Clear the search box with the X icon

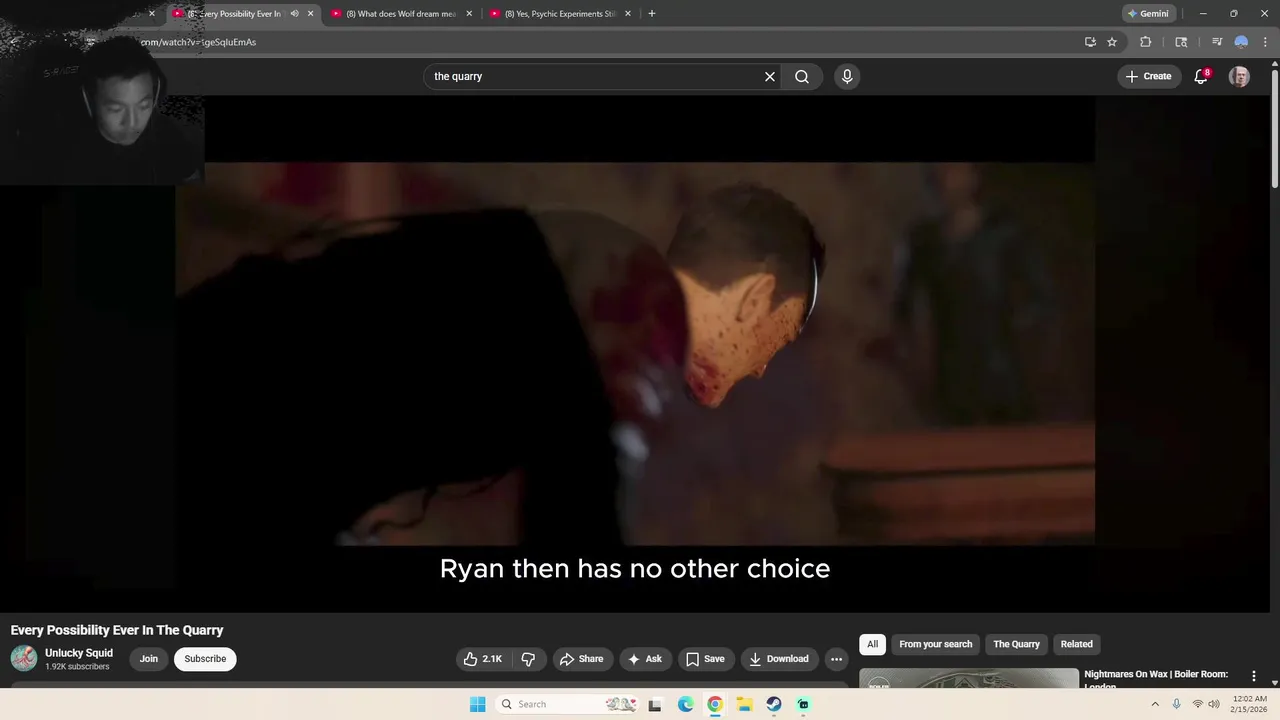pos(770,76)
